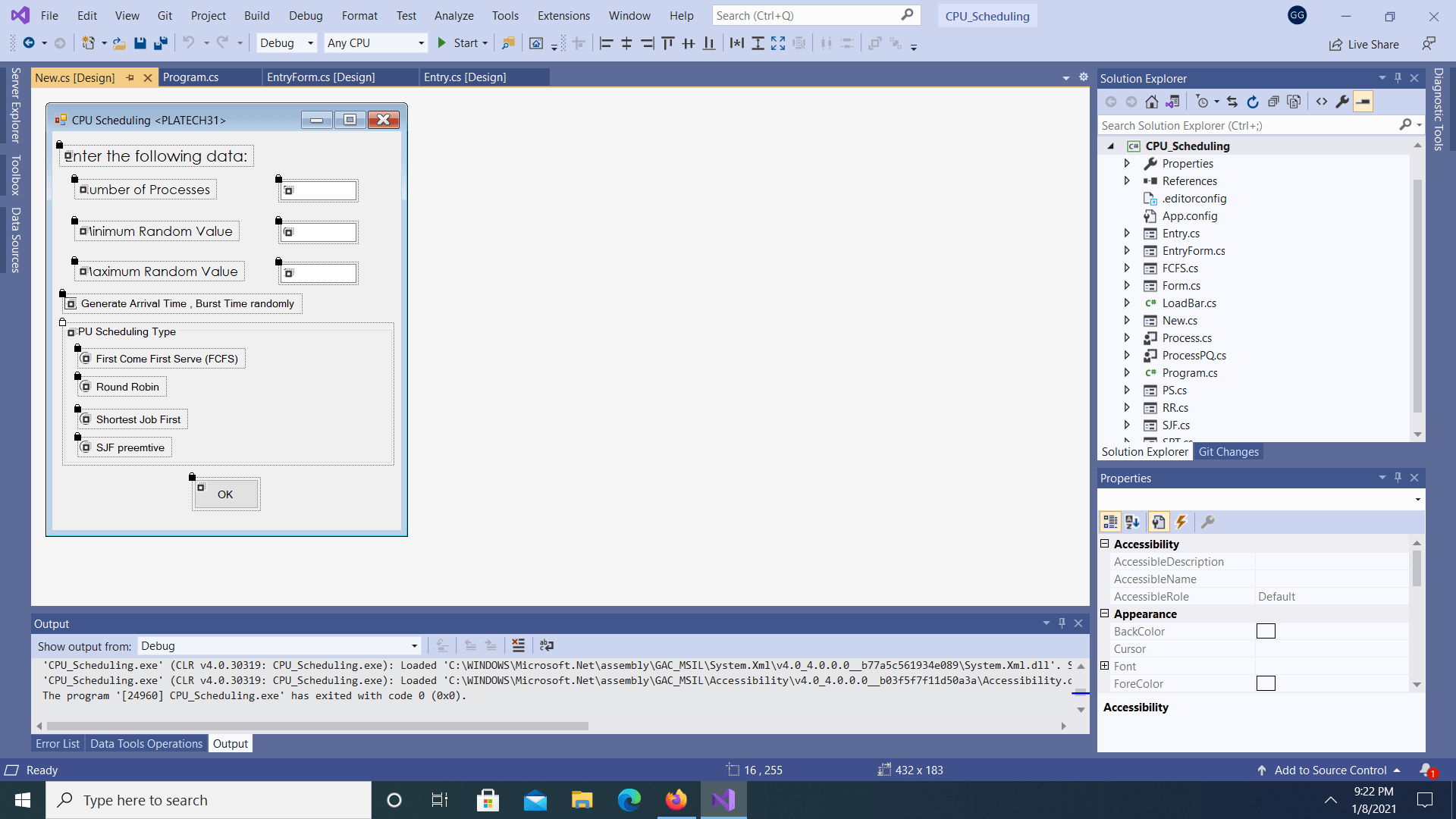The width and height of the screenshot is (1456, 819).
Task: Select First Come First Serve radio button
Action: (x=86, y=359)
